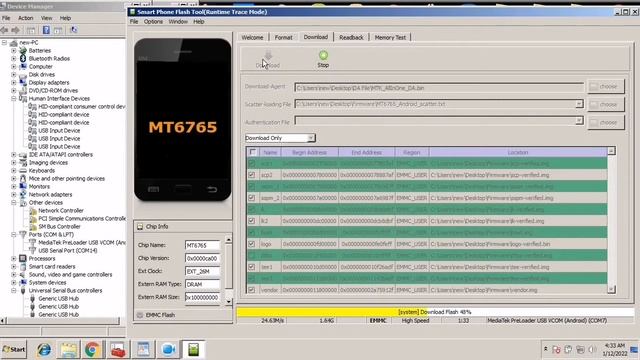The height and width of the screenshot is (360, 640).
Task: Toggle the select-all checkbox in table header
Action: 253,152
